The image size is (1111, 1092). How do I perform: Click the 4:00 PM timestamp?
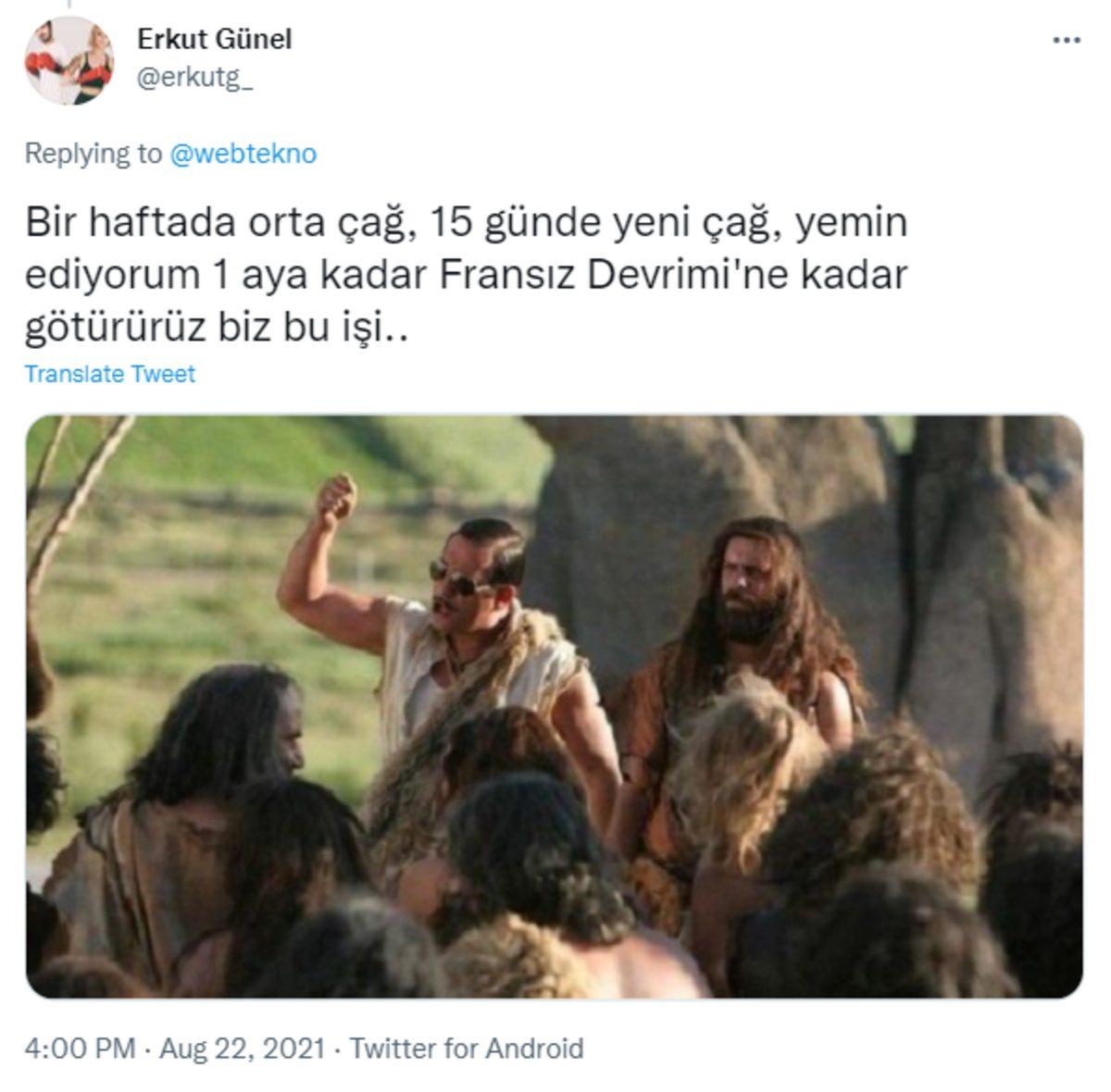[80, 1049]
